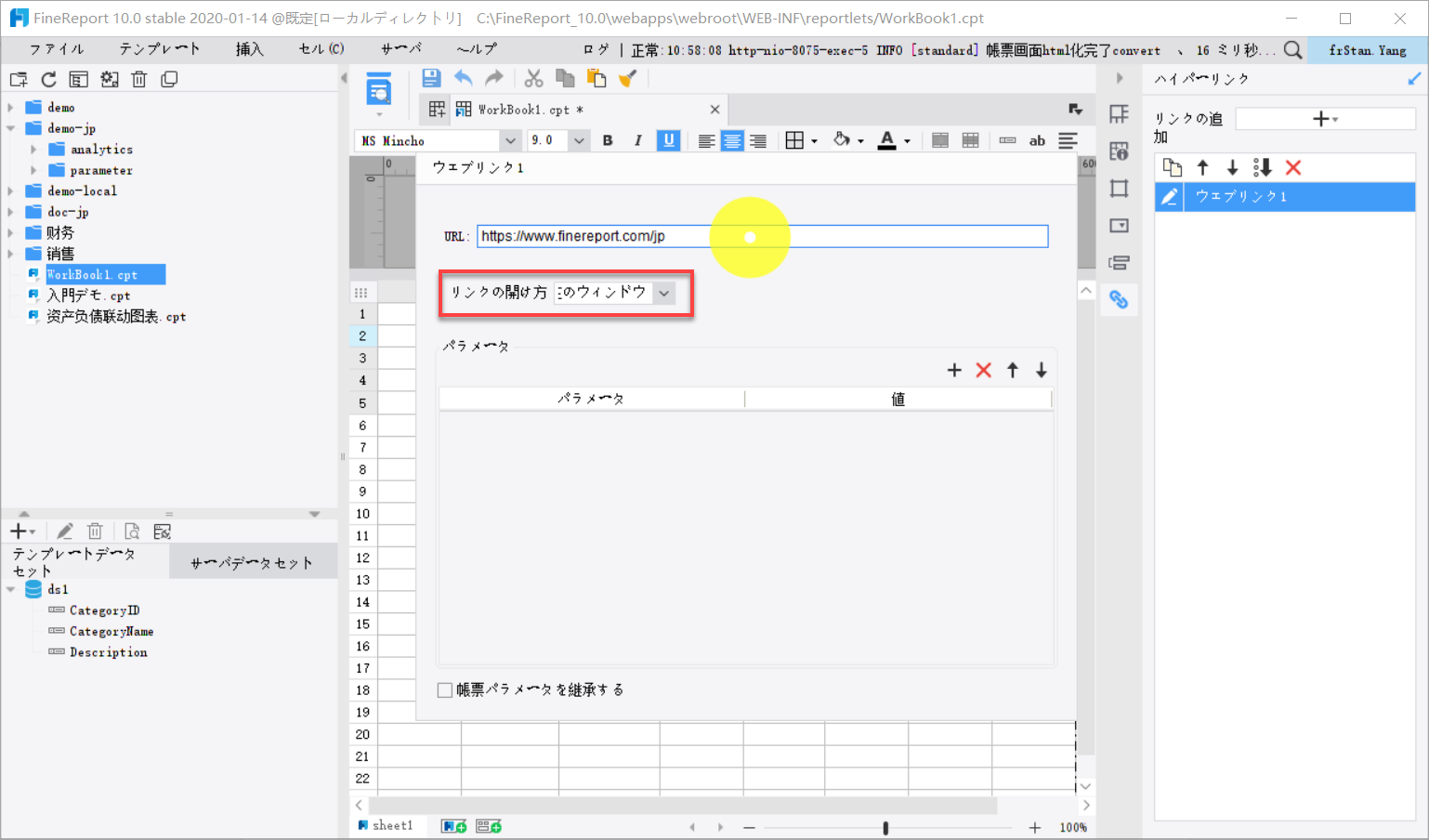Open the MS Mincho font dropdown
Viewport: 1429px width, 840px height.
pos(510,140)
